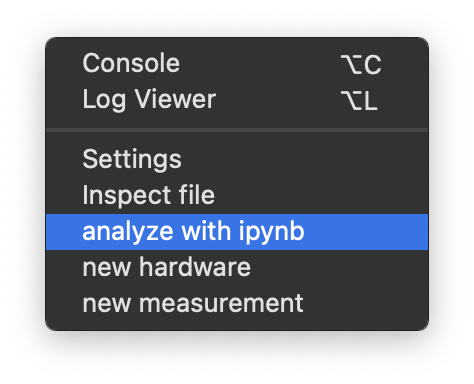Choose Settings in the menu
Viewport: 474px width, 384px height.
click(237, 159)
